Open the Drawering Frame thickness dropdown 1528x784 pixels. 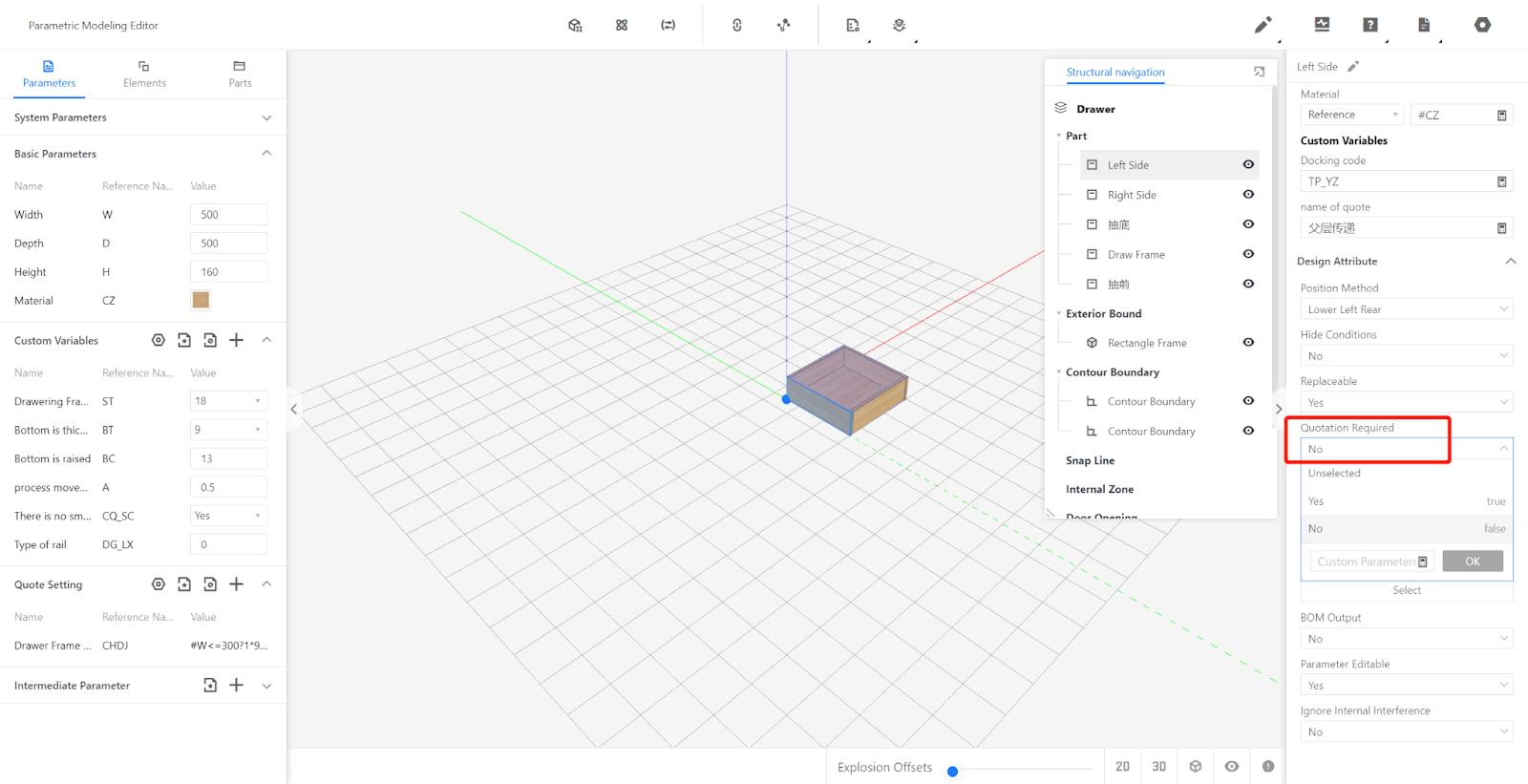[228, 401]
